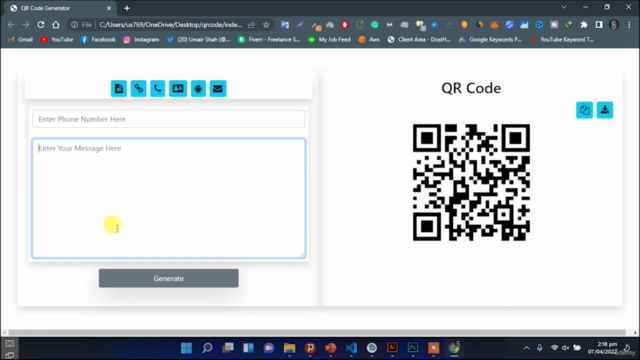Expand the tab search chevron
This screenshot has width=640, height=360.
[564, 7]
